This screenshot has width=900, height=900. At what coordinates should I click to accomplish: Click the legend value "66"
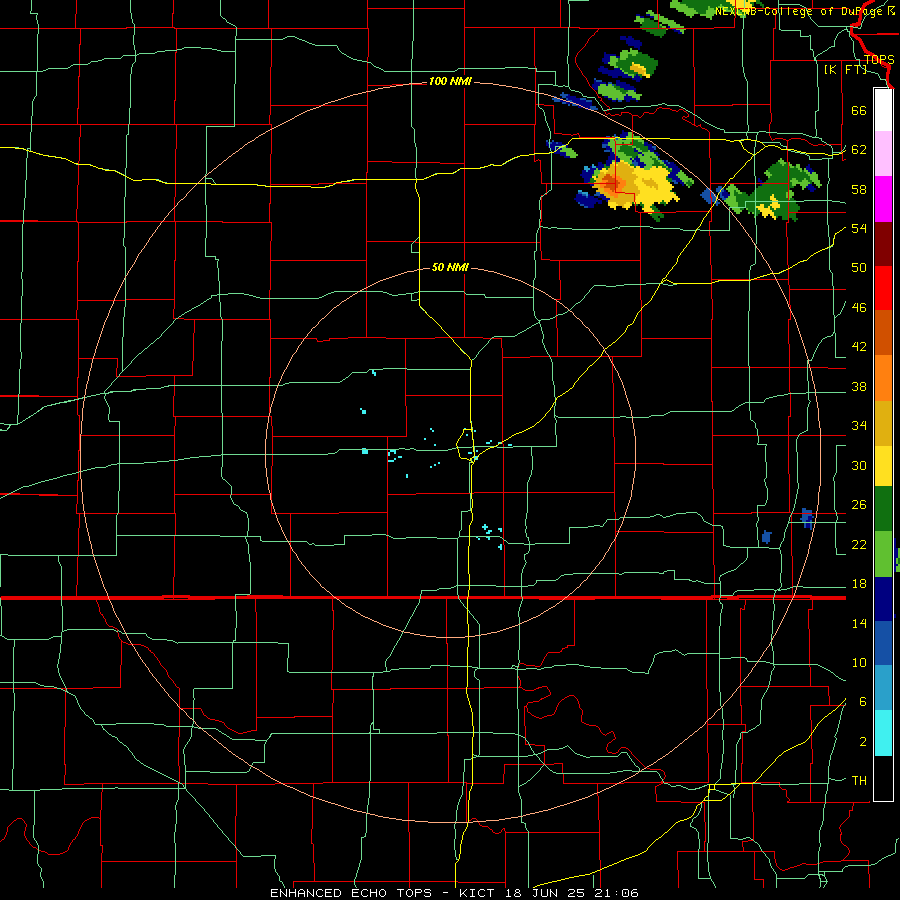[x=859, y=111]
